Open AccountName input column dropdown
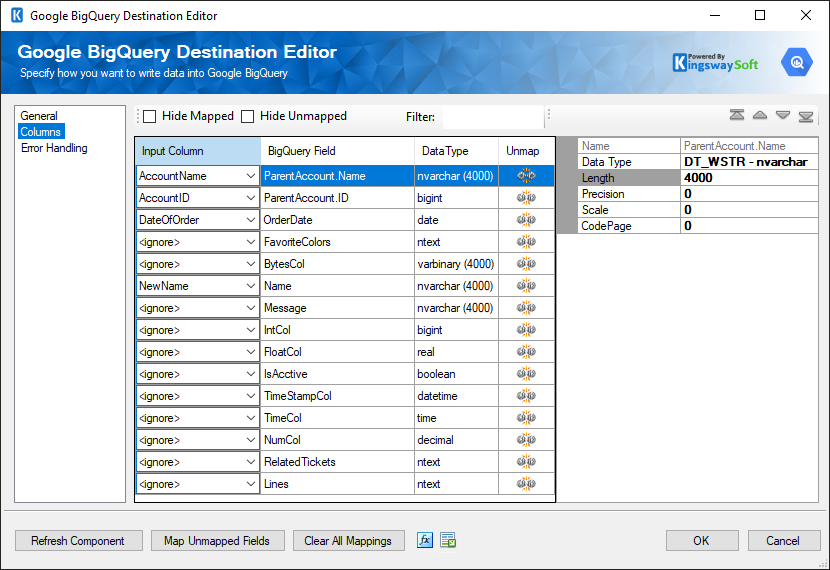Screen dimensions: 830x570 tap(251, 176)
